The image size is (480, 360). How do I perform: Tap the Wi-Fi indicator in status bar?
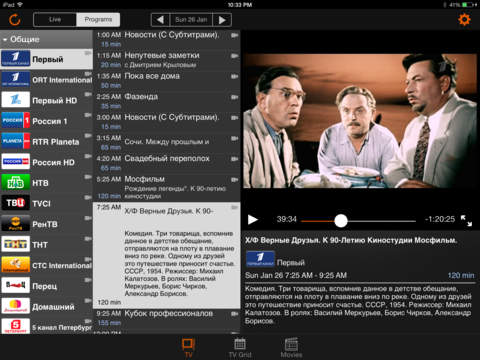[x=20, y=5]
